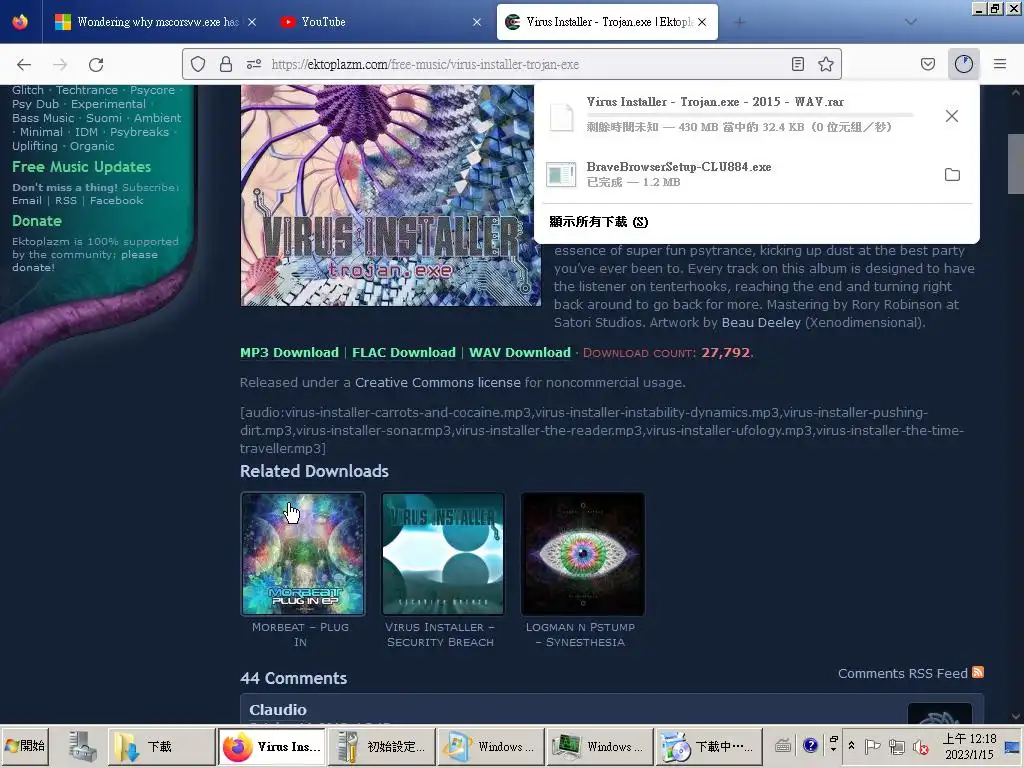1024x768 pixels.
Task: Show site security padlock info
Action: tap(226, 64)
